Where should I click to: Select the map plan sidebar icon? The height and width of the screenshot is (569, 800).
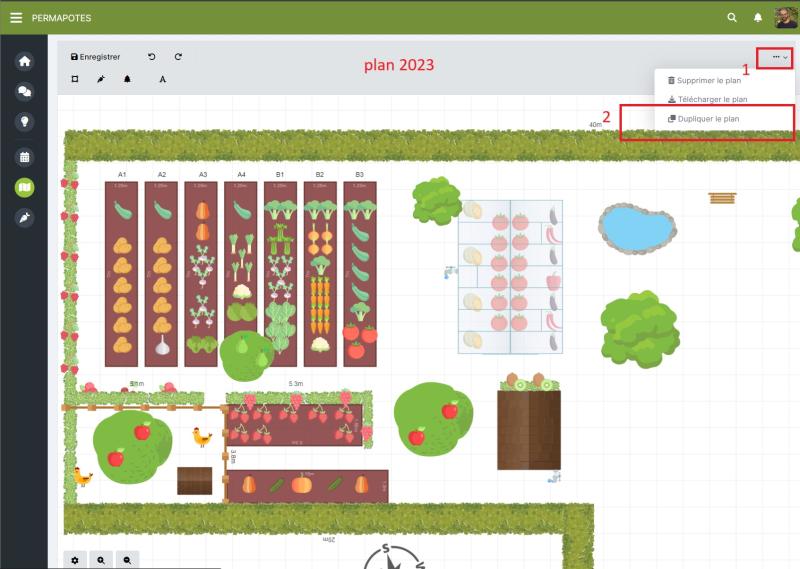tap(25, 187)
